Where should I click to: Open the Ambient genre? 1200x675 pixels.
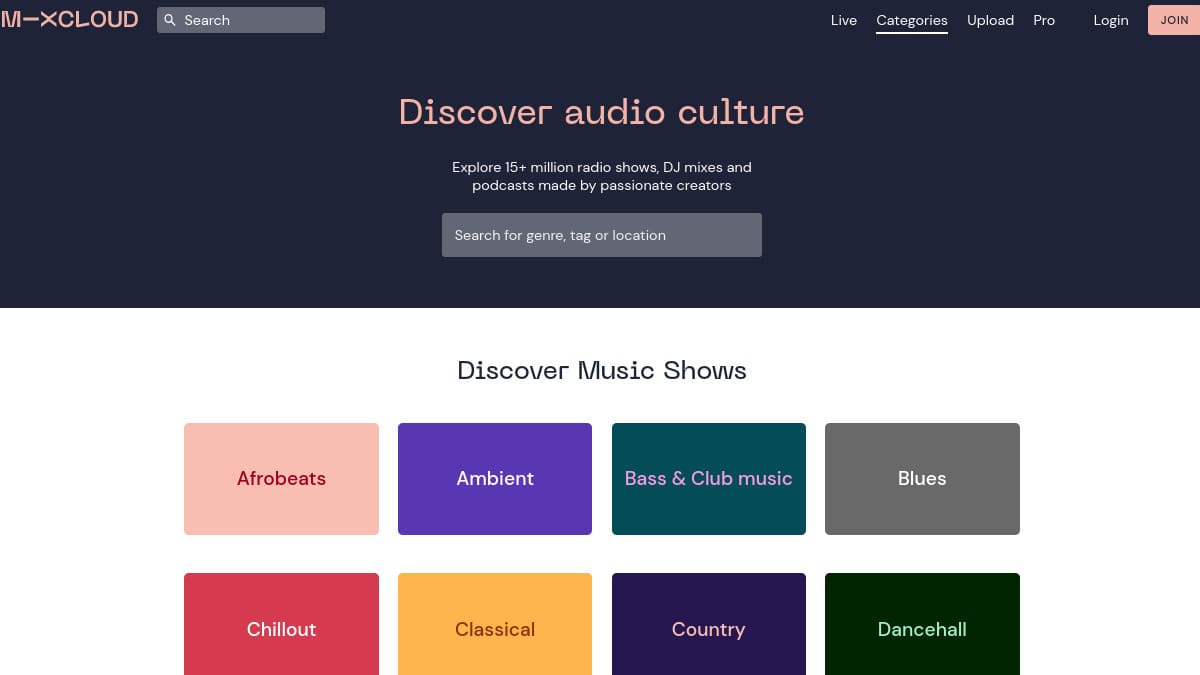coord(495,478)
